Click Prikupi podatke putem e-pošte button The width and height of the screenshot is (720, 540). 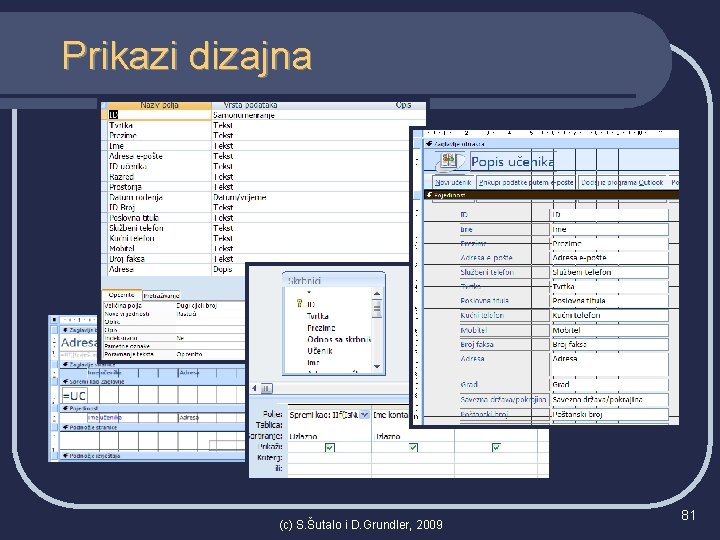pyautogui.click(x=526, y=182)
